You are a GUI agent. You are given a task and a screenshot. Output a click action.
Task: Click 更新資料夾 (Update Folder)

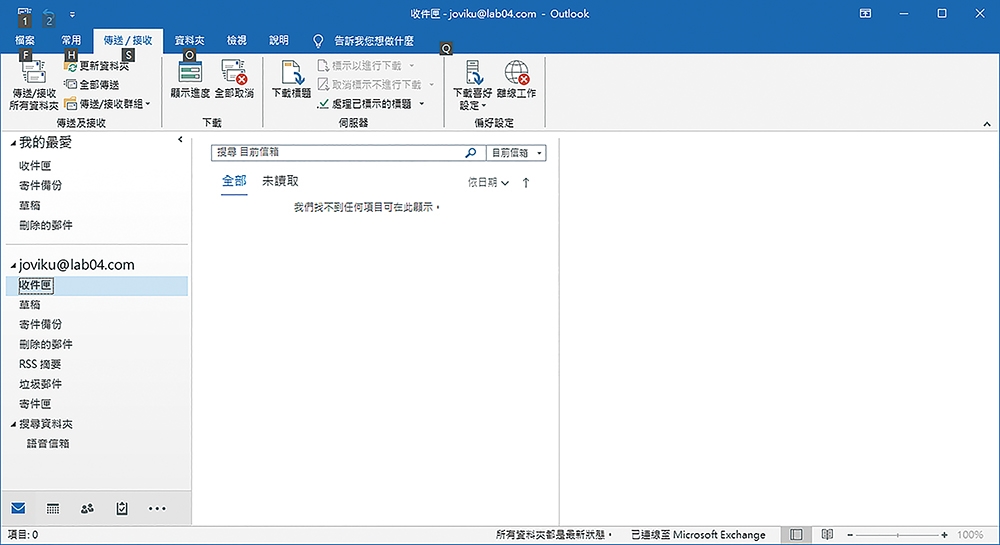pos(96,66)
